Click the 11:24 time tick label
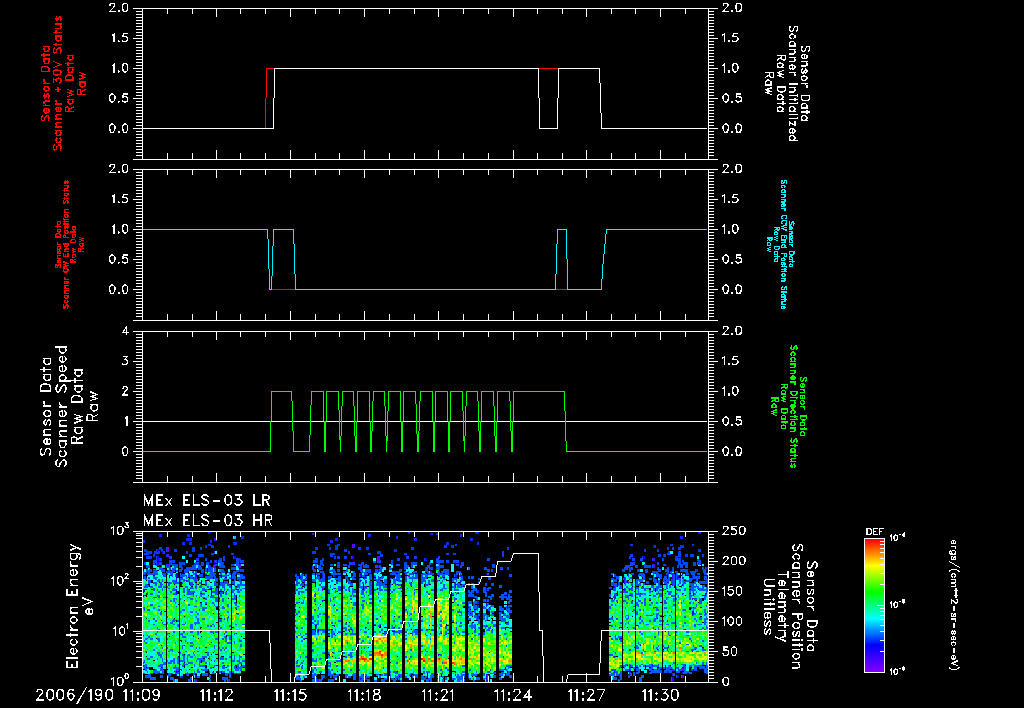 coord(514,695)
